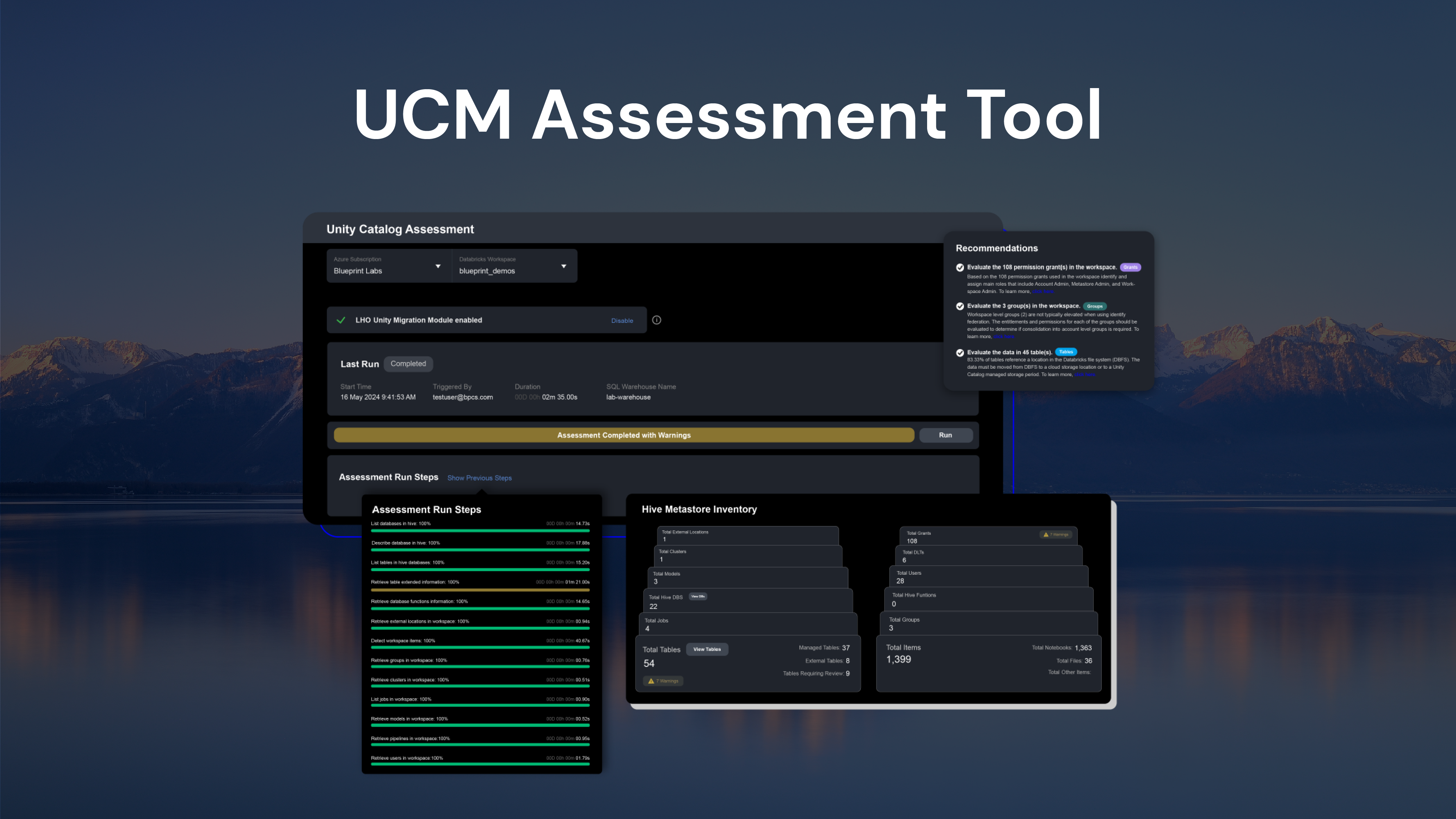Click 'Retrieve database functions information: 100%' step
Screen dimensions: 1456x819
pyautogui.click(x=419, y=601)
